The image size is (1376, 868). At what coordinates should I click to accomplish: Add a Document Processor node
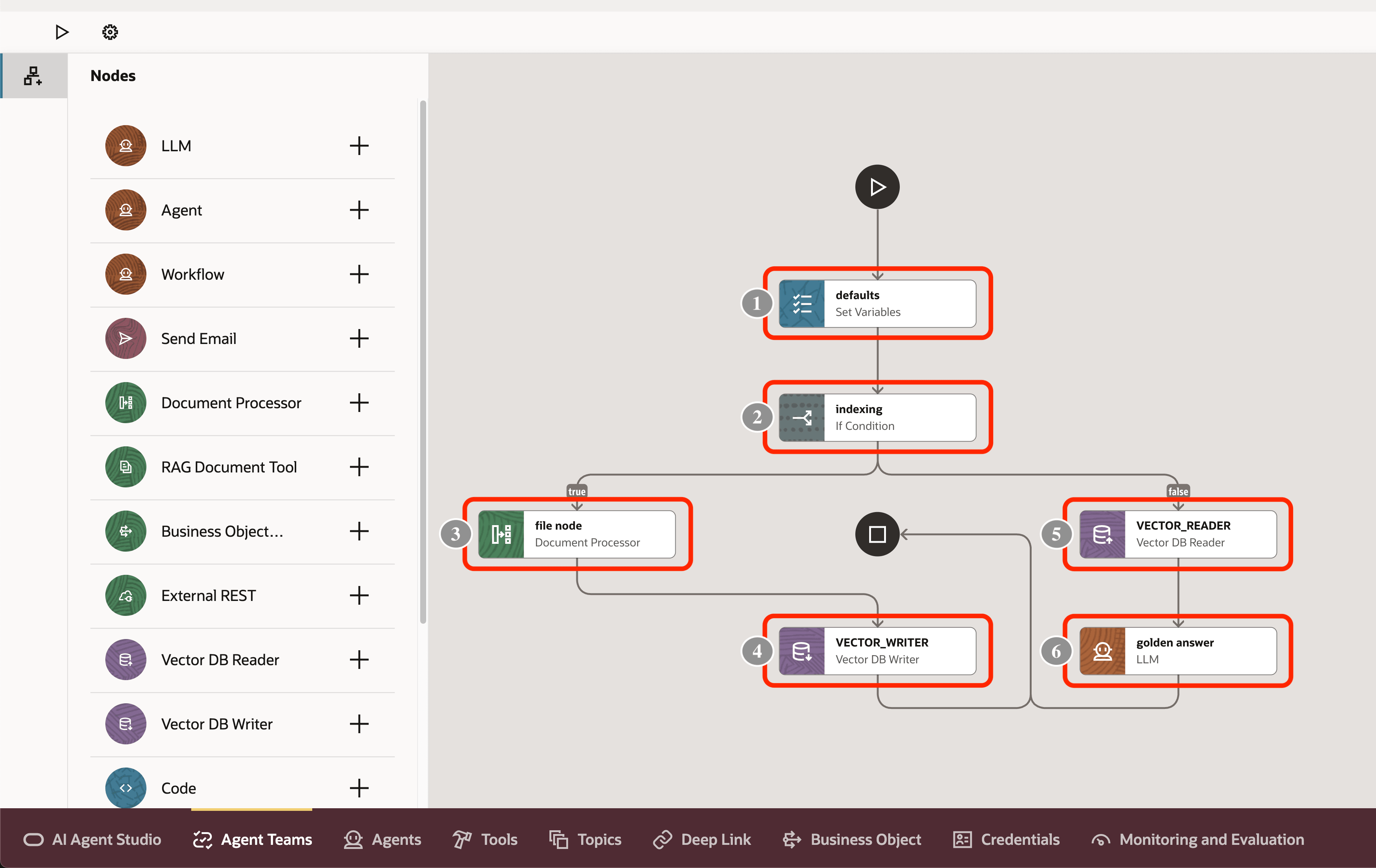(x=359, y=403)
